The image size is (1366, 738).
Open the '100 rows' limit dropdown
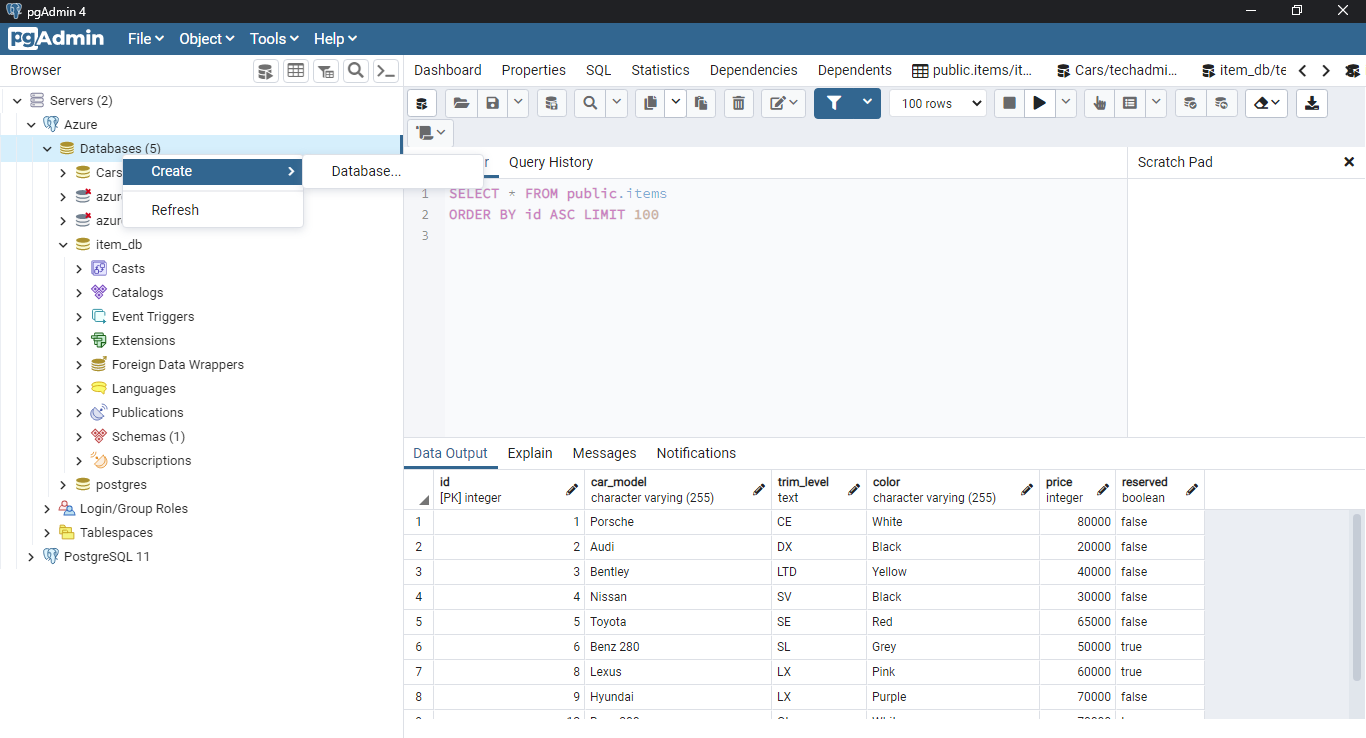point(937,103)
